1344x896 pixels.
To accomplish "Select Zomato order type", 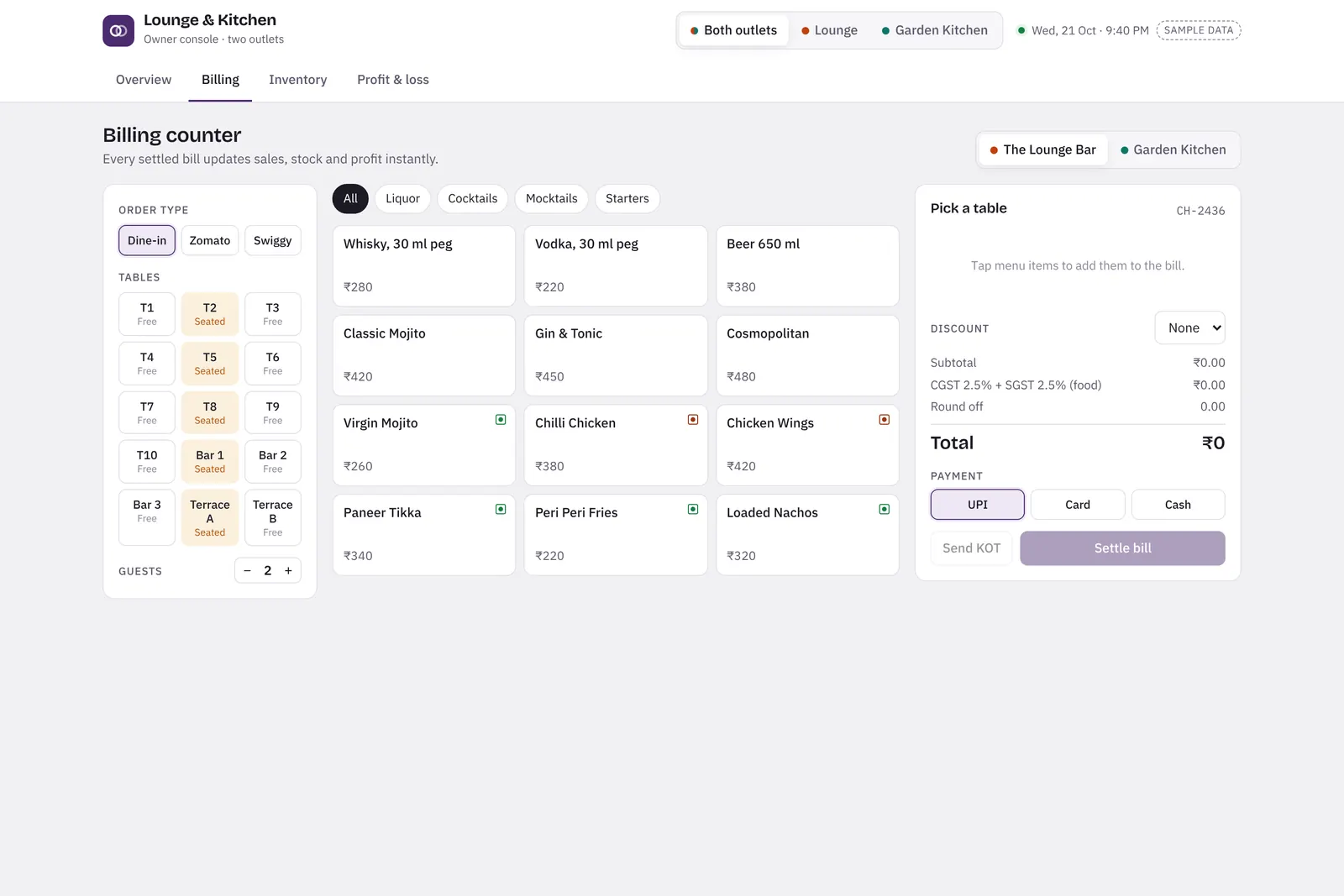I will 210,240.
